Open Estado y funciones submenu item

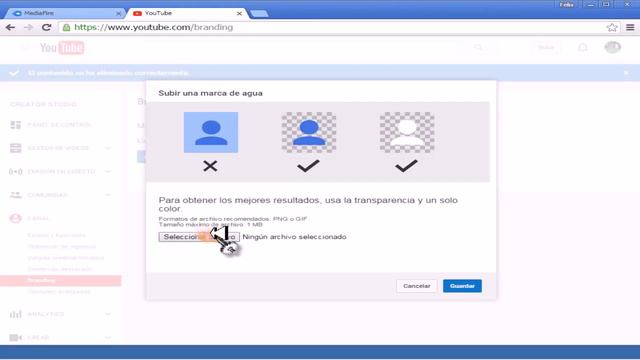[x=57, y=235]
